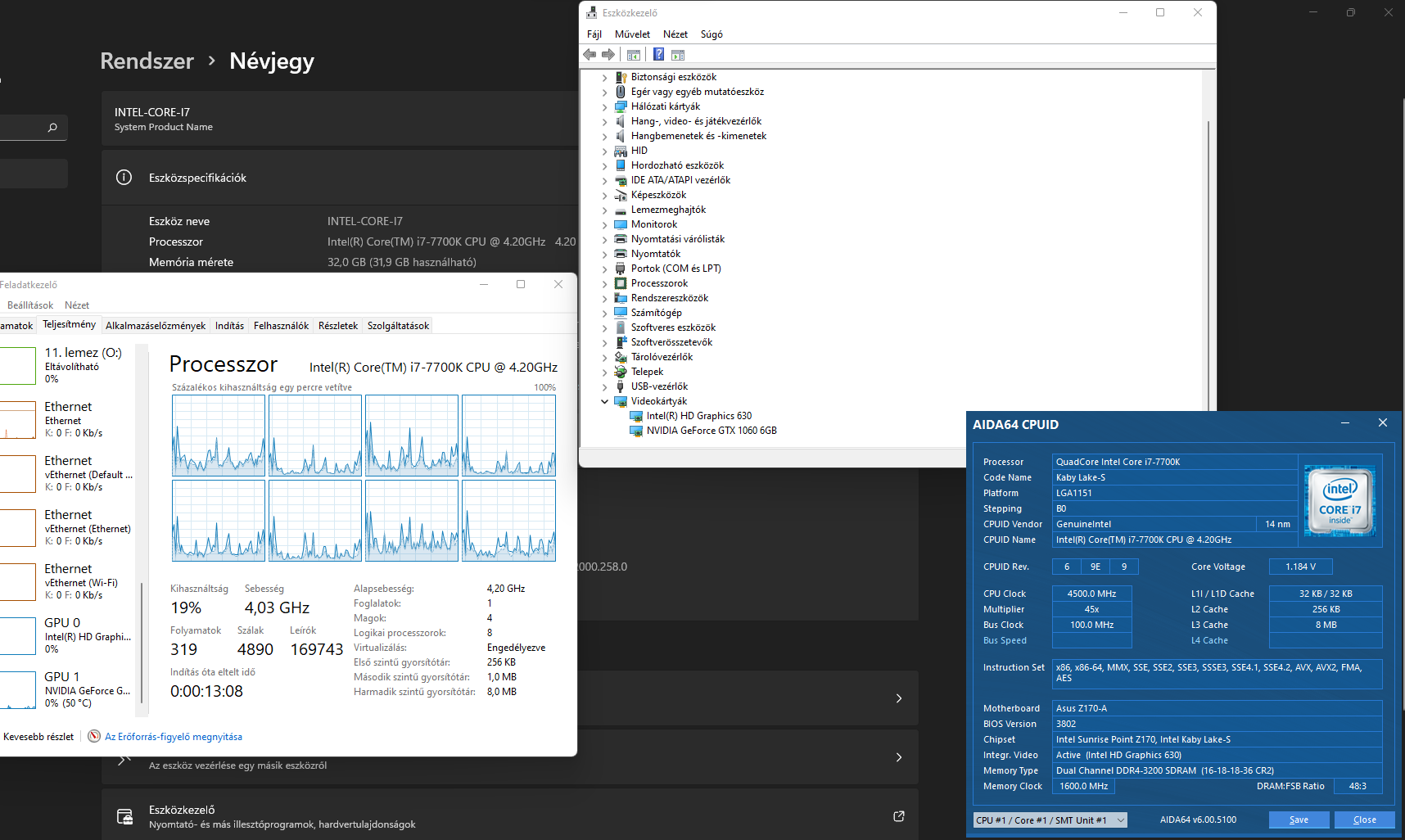
Task: Click the search magnifier in Settings sidebar
Action: point(52,128)
